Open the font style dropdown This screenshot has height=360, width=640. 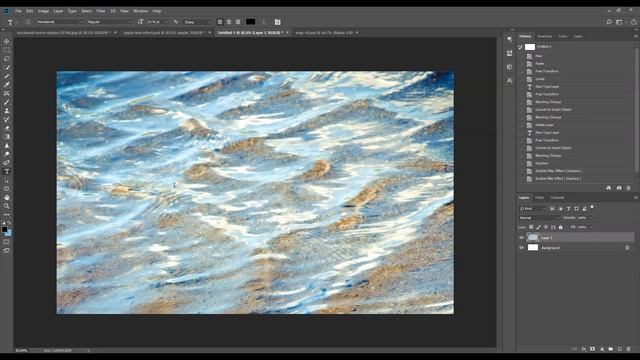(x=109, y=22)
